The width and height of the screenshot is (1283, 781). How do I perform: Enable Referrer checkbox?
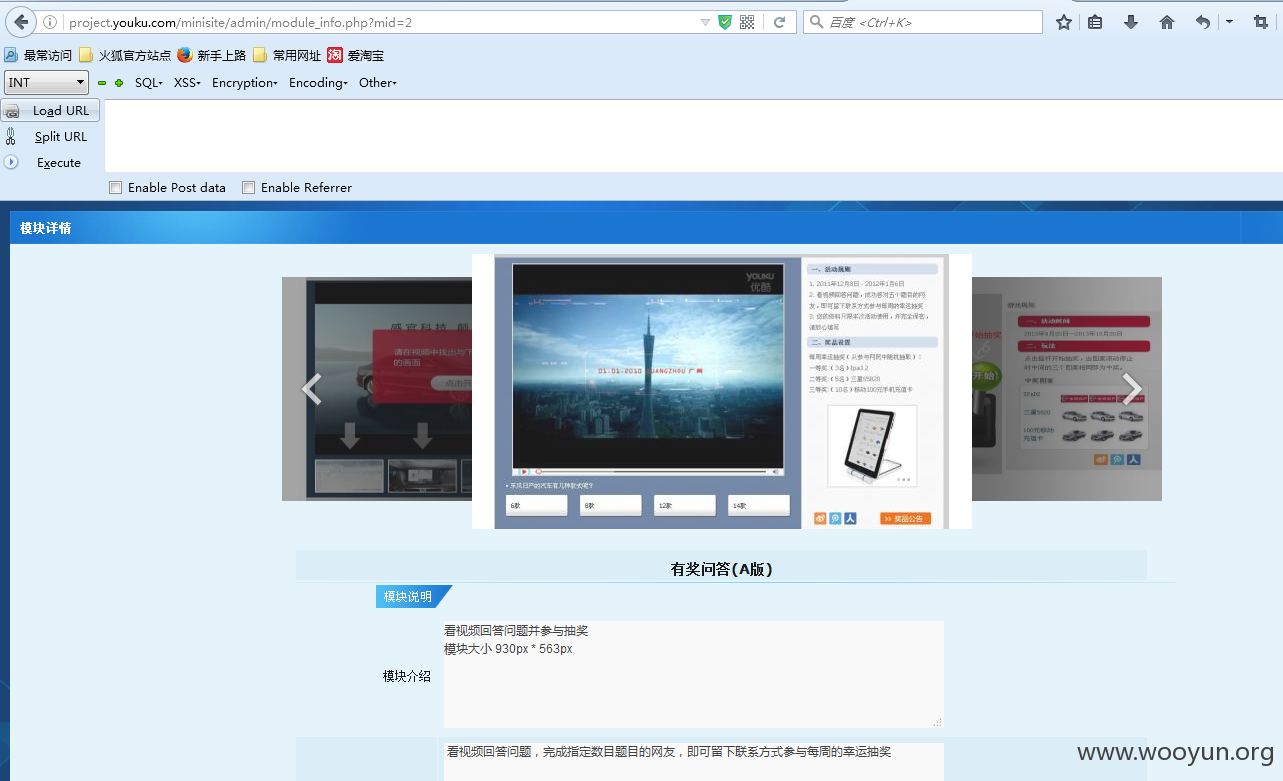click(249, 187)
